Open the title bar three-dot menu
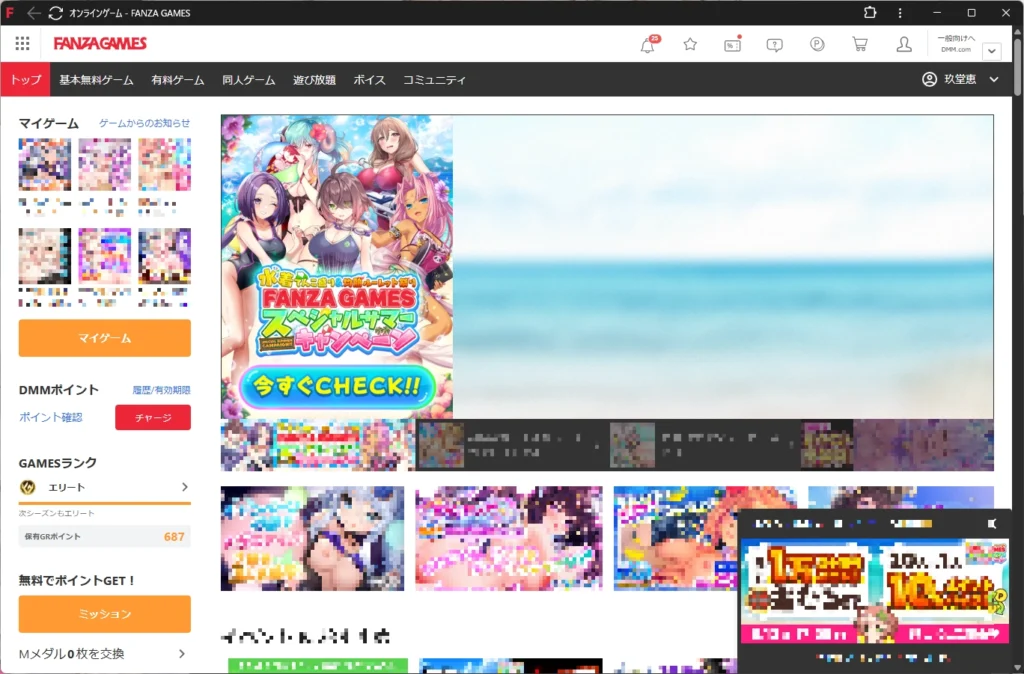1024x674 pixels. click(x=900, y=13)
